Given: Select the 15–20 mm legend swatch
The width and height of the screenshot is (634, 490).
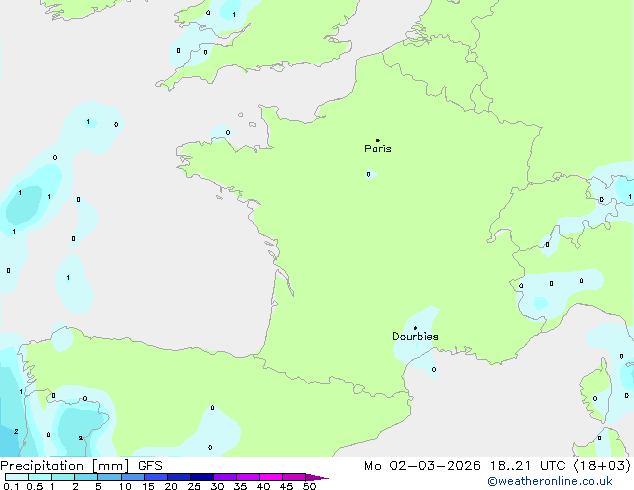Looking at the screenshot, I should (x=156, y=477).
